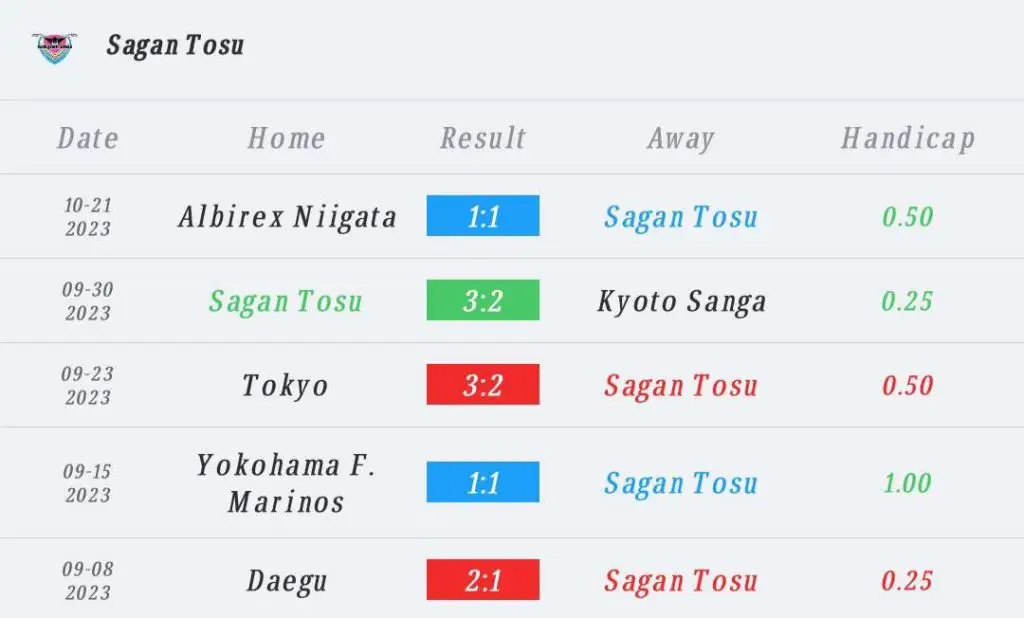Open the blue 1:1 Albirex Niigata result badge
1024x618 pixels.
click(x=483, y=216)
